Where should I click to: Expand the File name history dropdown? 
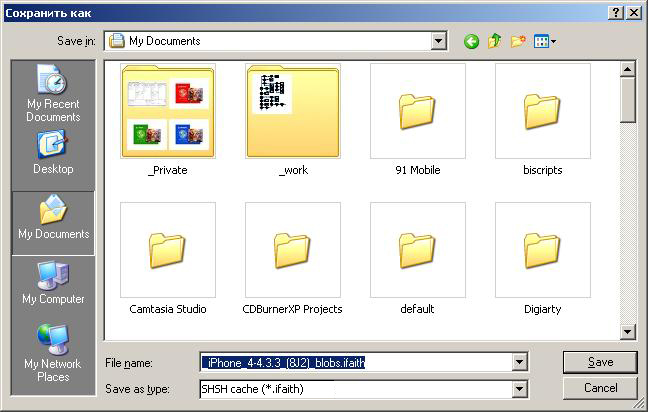pos(519,362)
